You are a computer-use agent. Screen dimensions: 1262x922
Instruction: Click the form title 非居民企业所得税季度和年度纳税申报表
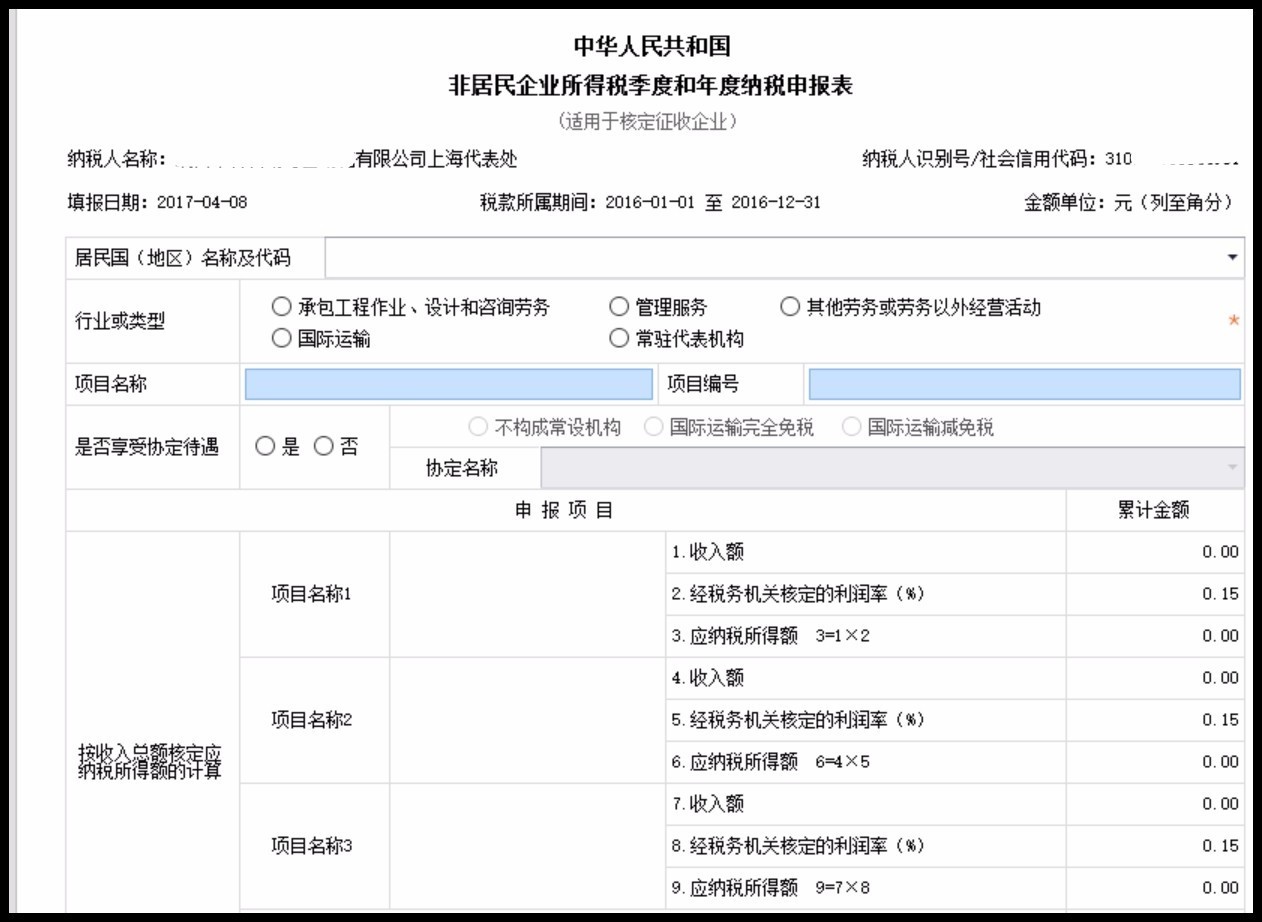coord(651,86)
